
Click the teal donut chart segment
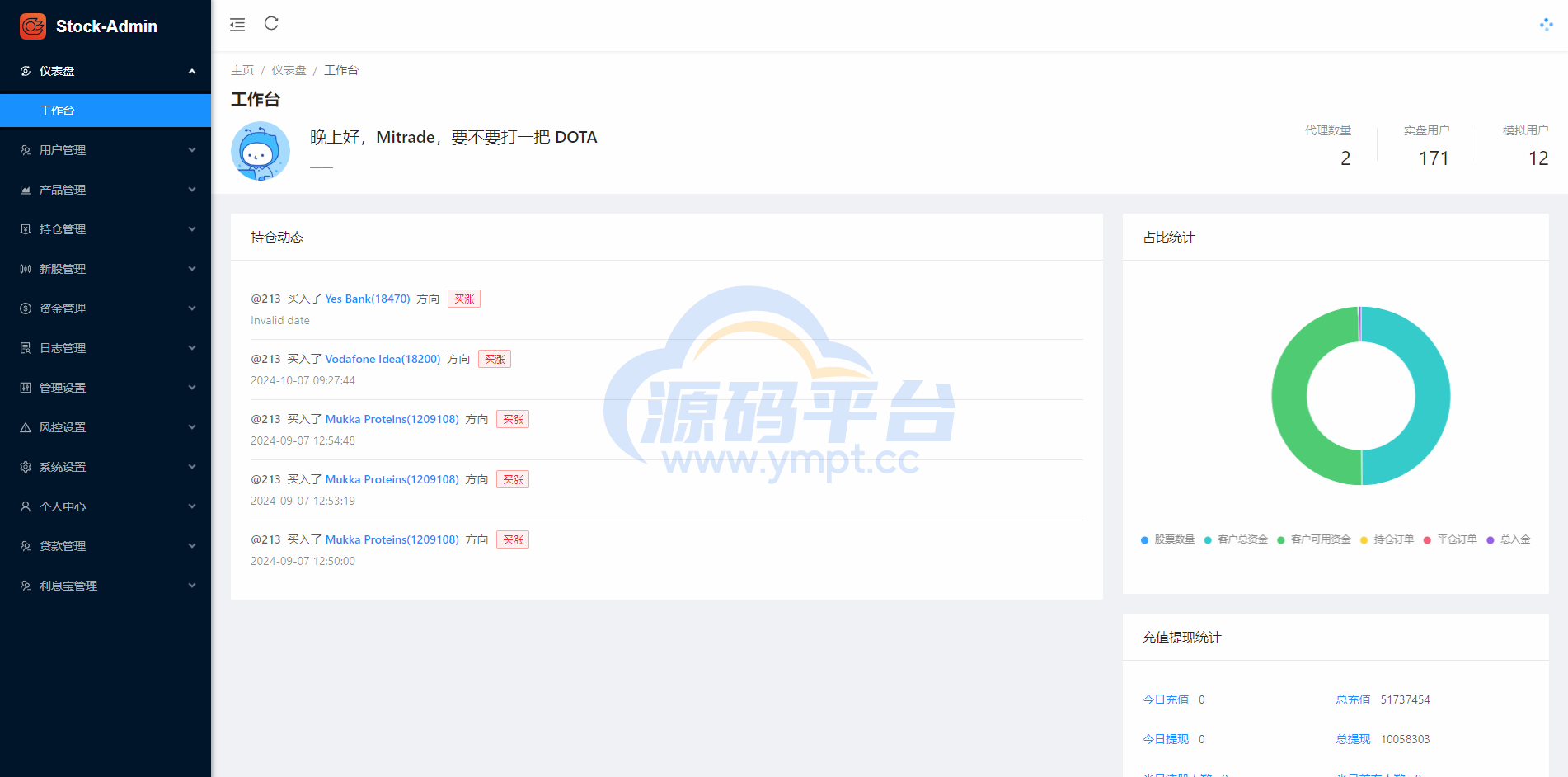click(x=1431, y=396)
